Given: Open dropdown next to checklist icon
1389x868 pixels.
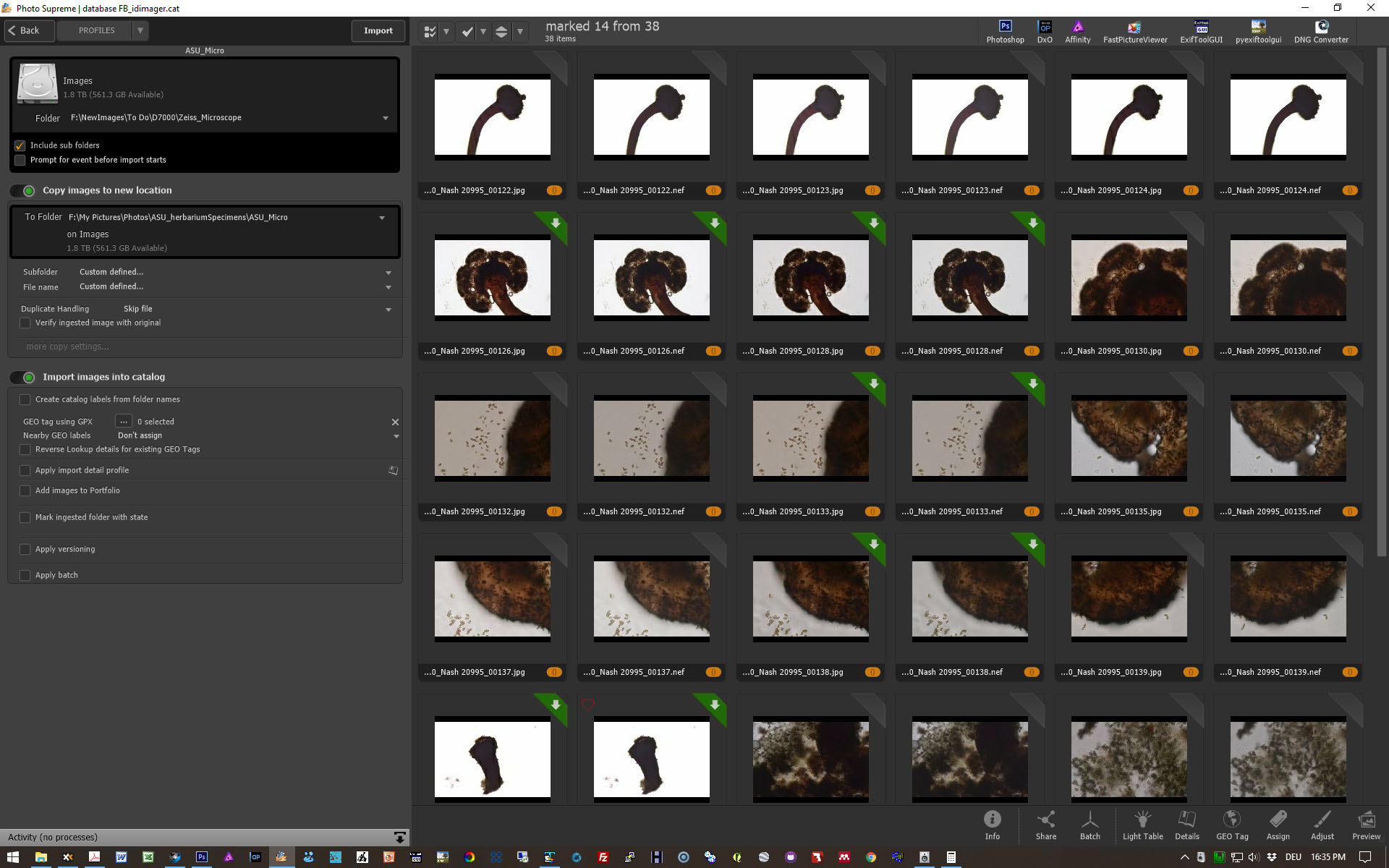Looking at the screenshot, I should pyautogui.click(x=446, y=31).
